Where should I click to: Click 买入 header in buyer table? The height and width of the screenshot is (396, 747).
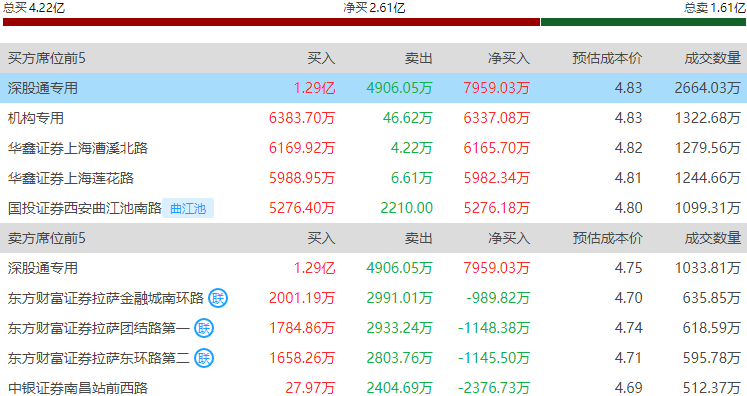point(321,58)
